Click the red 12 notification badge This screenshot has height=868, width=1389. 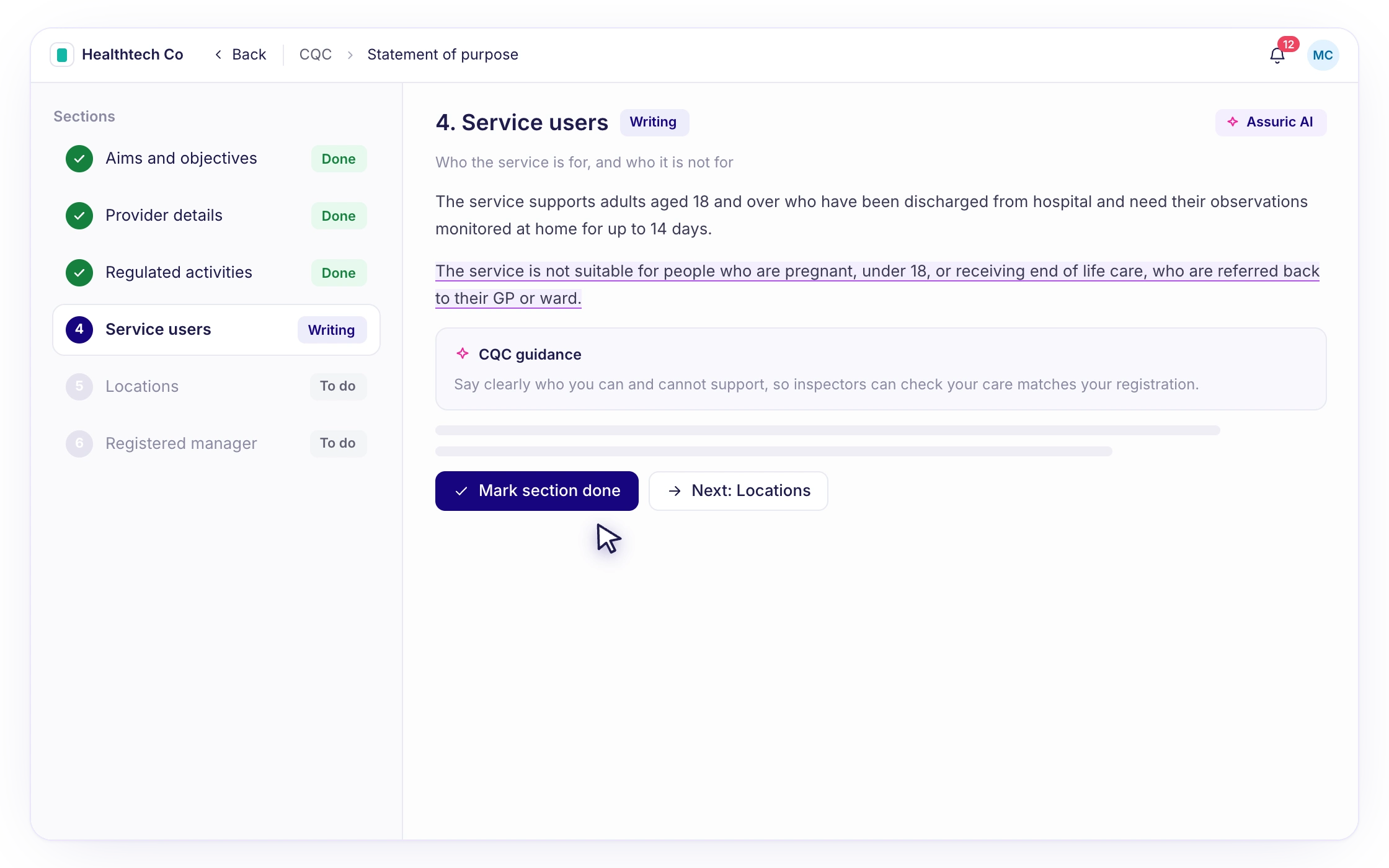click(x=1289, y=45)
